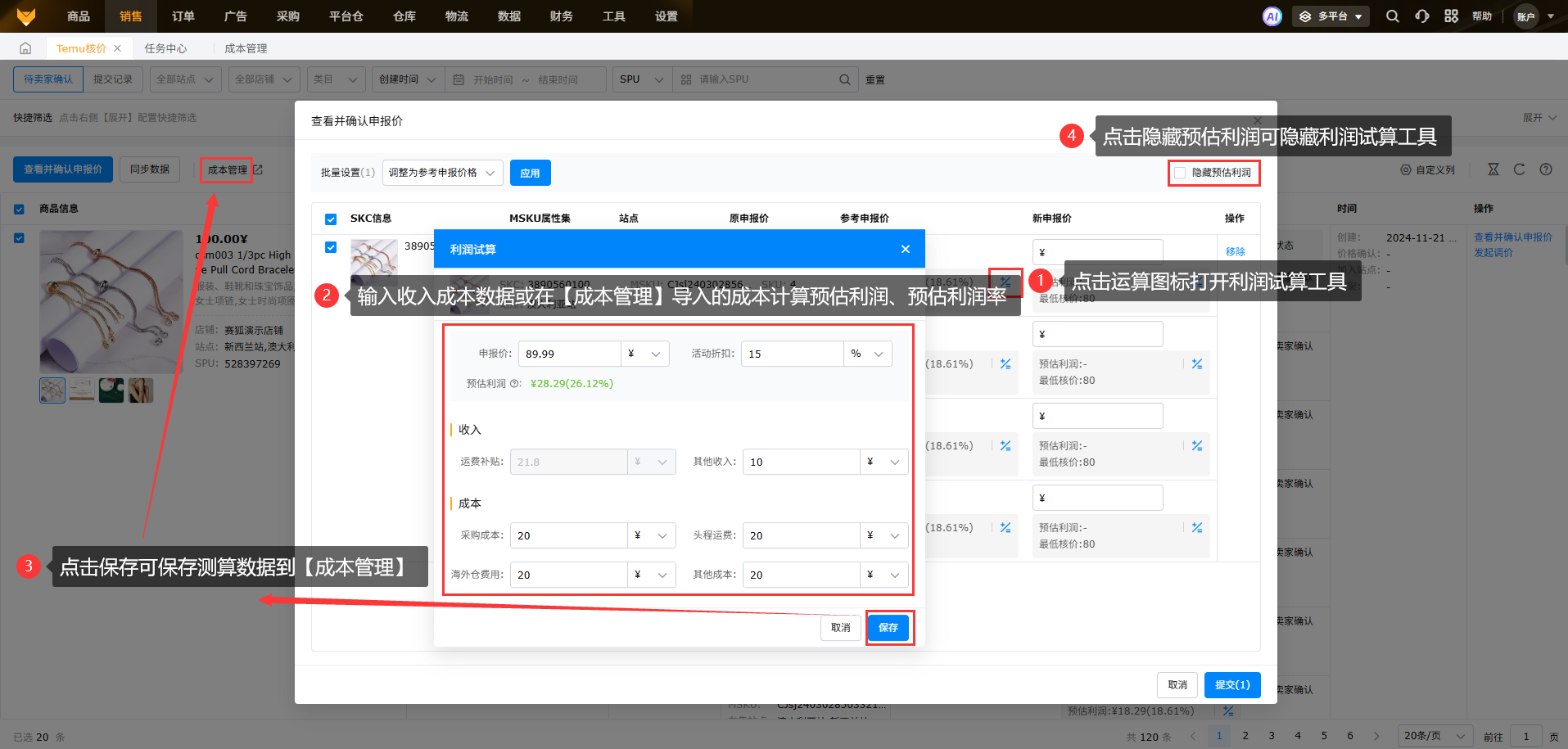This screenshot has height=749, width=1568.
Task: Open the 多平台 platform switcher
Action: [x=1331, y=16]
